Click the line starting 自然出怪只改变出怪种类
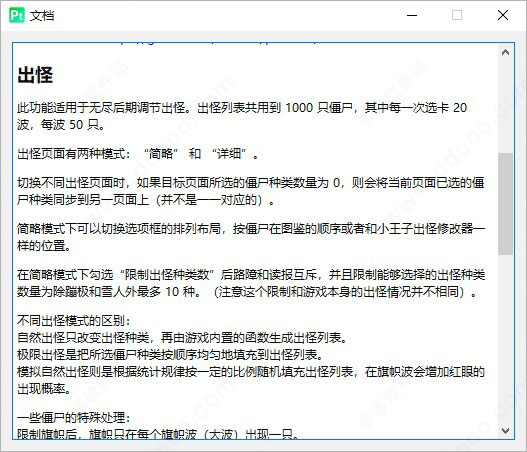The image size is (527, 452). pyautogui.click(x=182, y=337)
